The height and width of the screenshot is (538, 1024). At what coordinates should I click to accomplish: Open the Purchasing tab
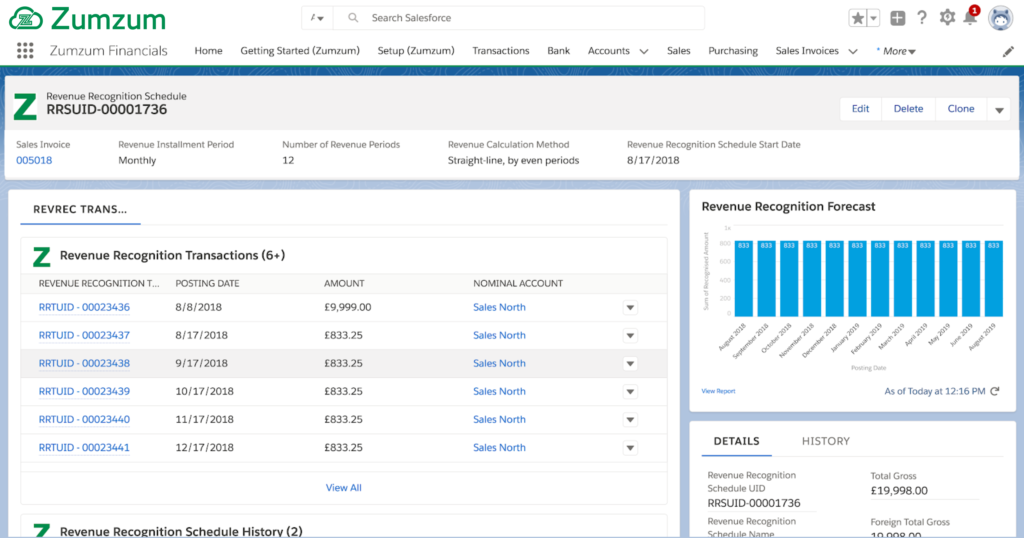pyautogui.click(x=733, y=51)
